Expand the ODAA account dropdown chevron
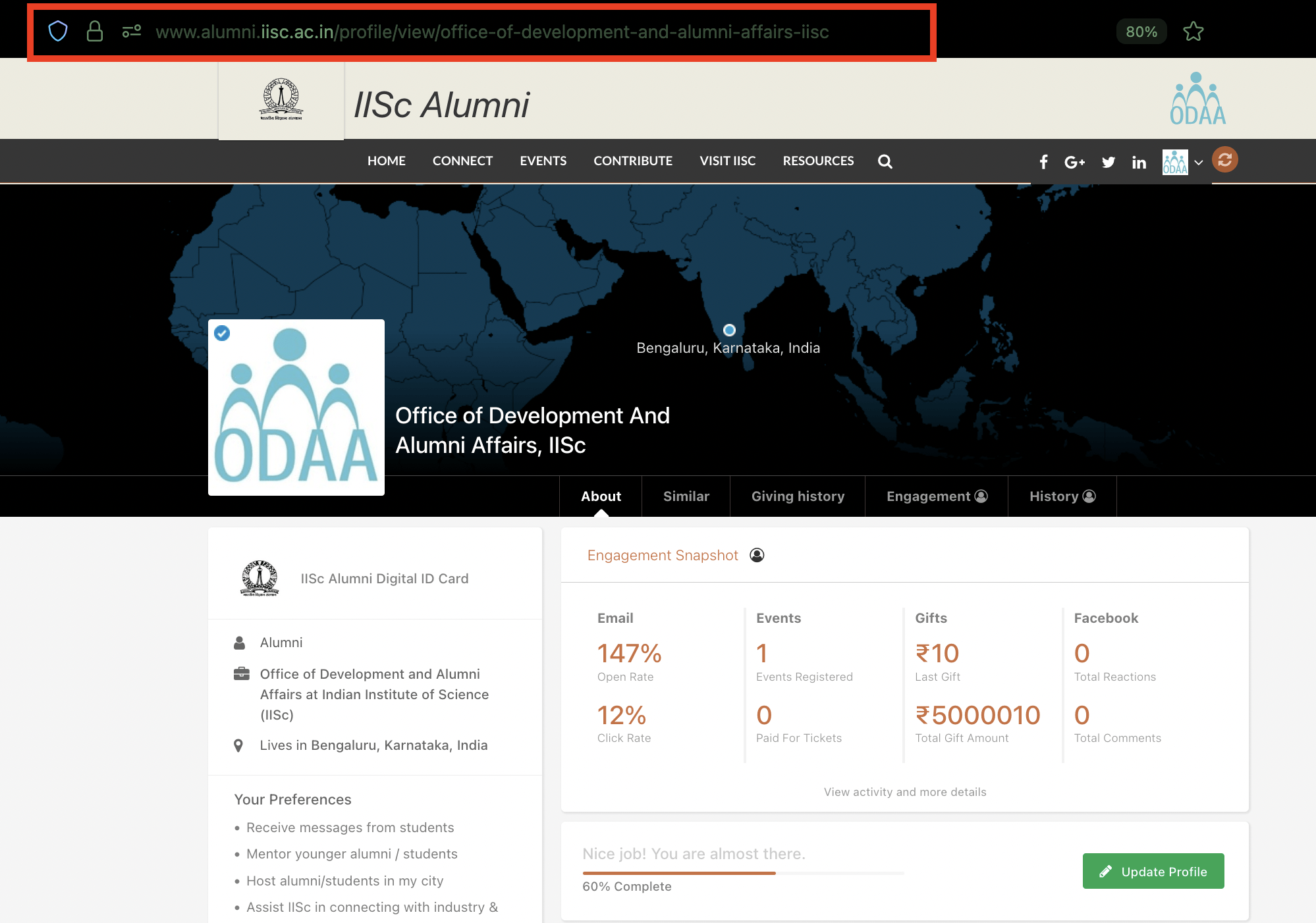 tap(1199, 163)
